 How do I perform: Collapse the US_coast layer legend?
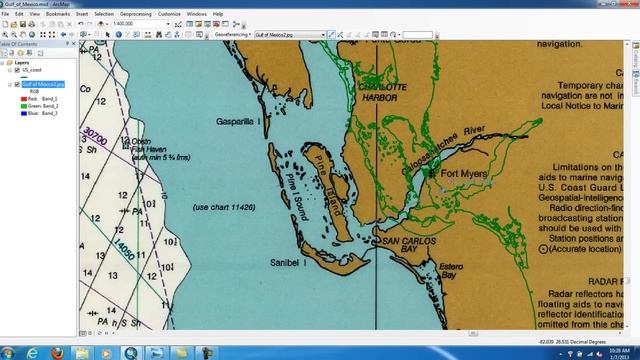coord(10,70)
